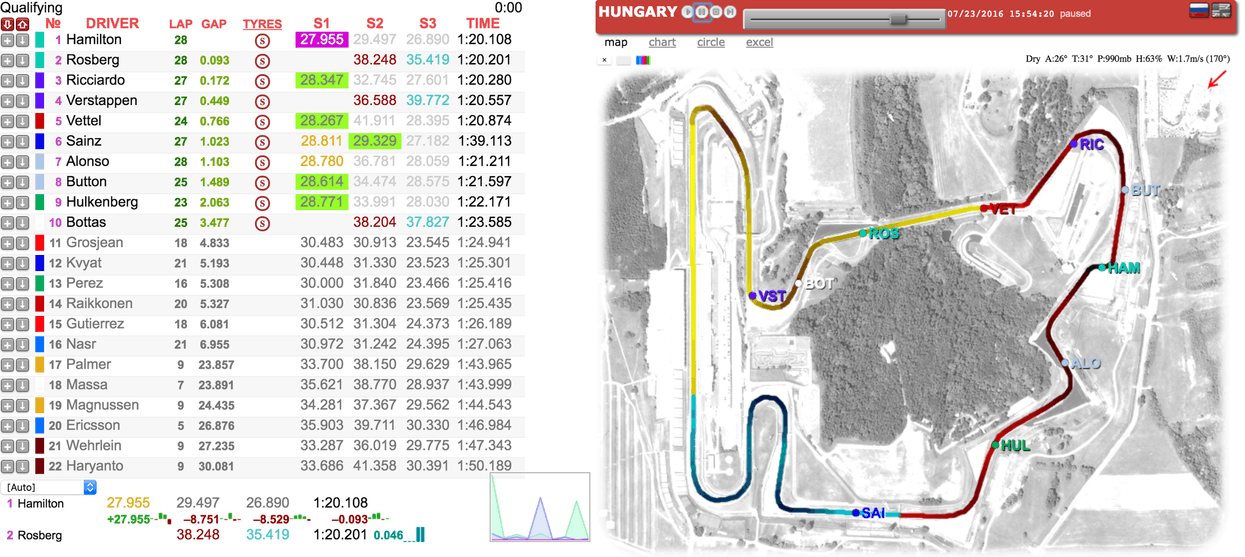Click the Qualifying session title
The image size is (1245, 557).
(x=31, y=7)
